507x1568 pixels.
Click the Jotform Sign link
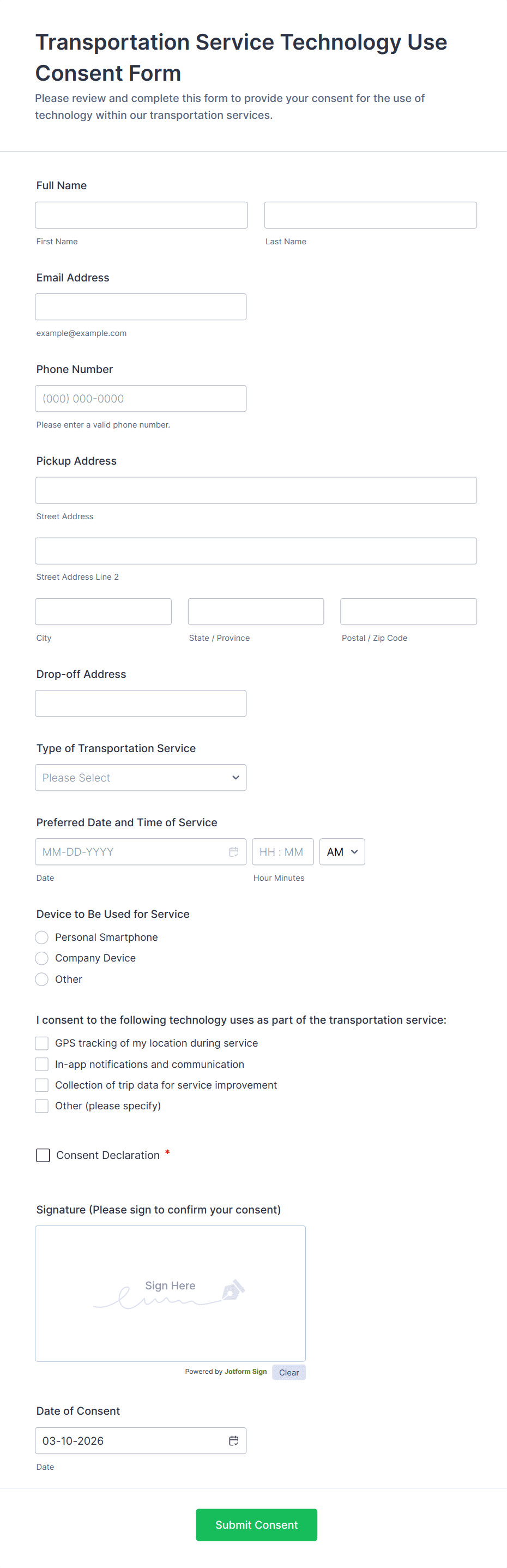point(245,1372)
